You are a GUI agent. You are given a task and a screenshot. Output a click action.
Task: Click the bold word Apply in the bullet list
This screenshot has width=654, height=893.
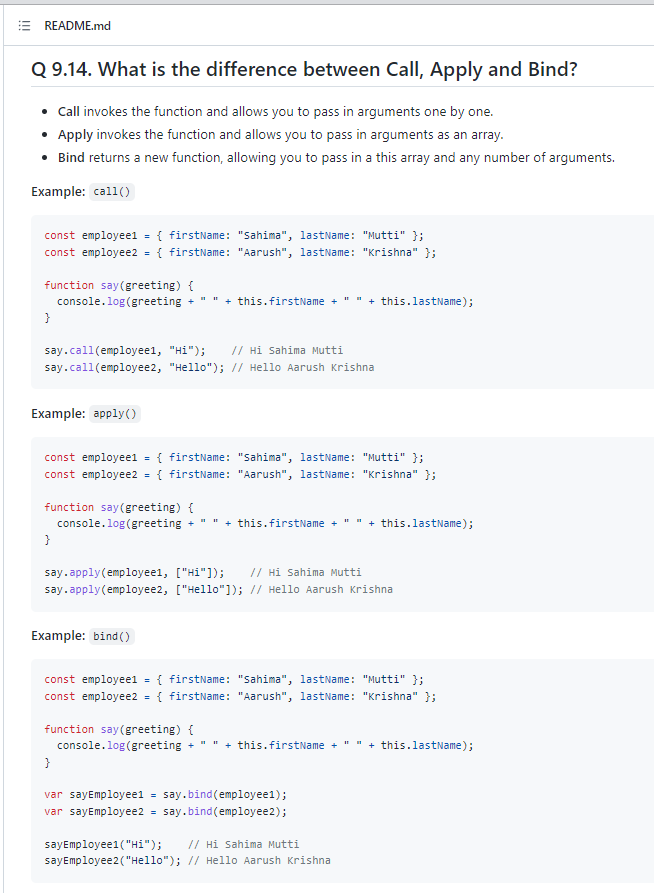(75, 134)
